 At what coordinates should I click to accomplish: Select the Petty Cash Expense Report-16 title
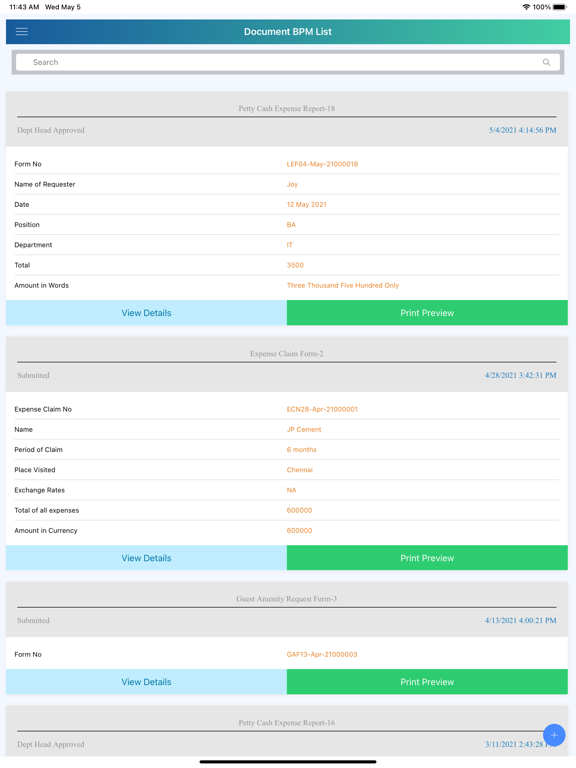[287, 722]
